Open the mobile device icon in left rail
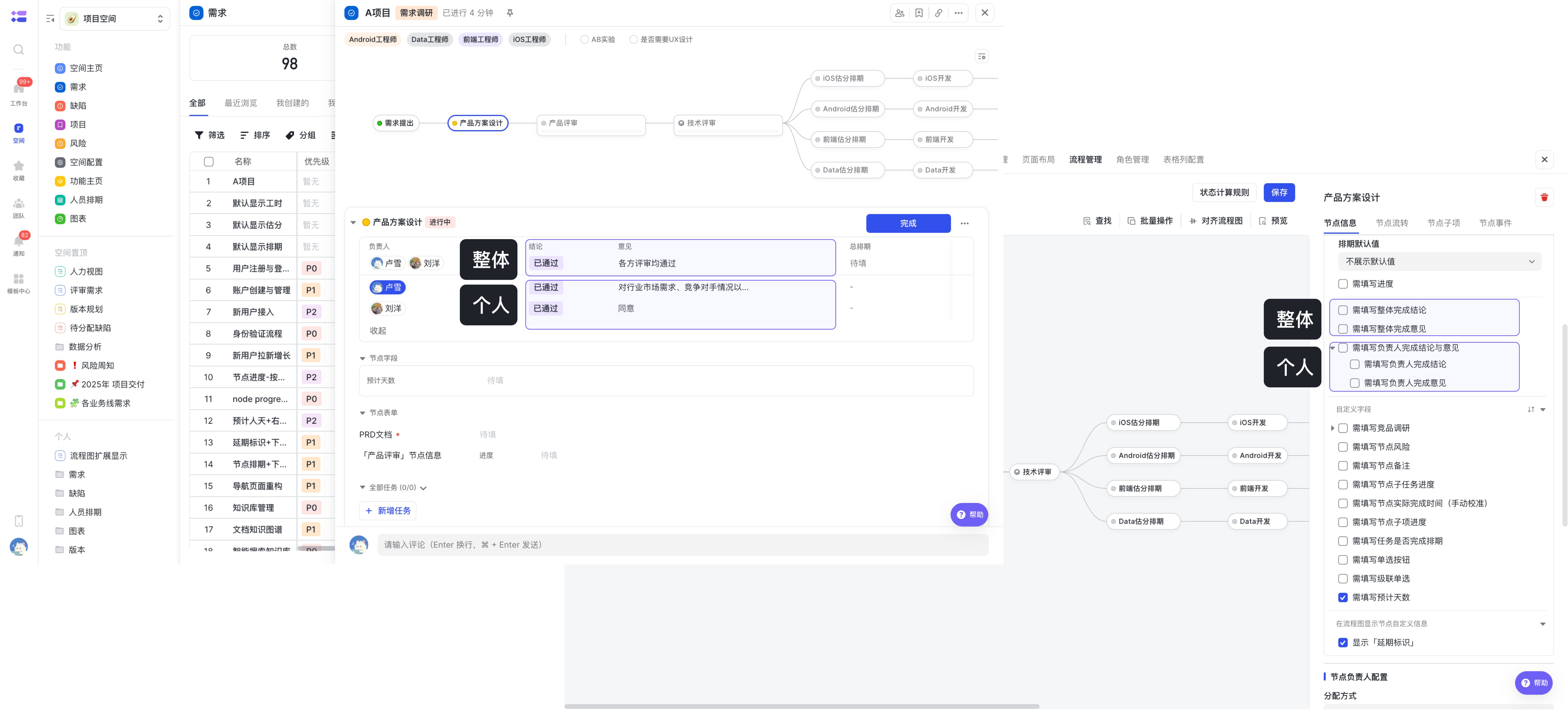The image size is (1568, 710). tap(18, 521)
